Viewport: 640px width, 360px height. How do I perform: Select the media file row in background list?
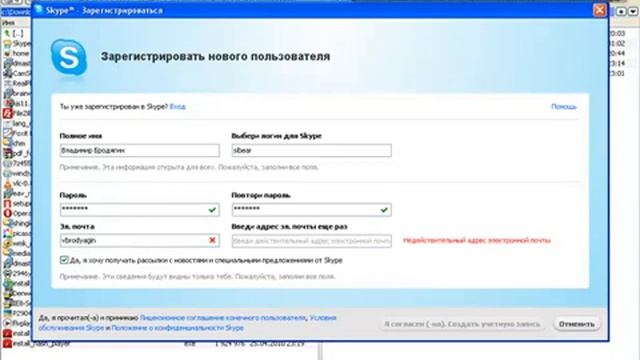point(17,253)
